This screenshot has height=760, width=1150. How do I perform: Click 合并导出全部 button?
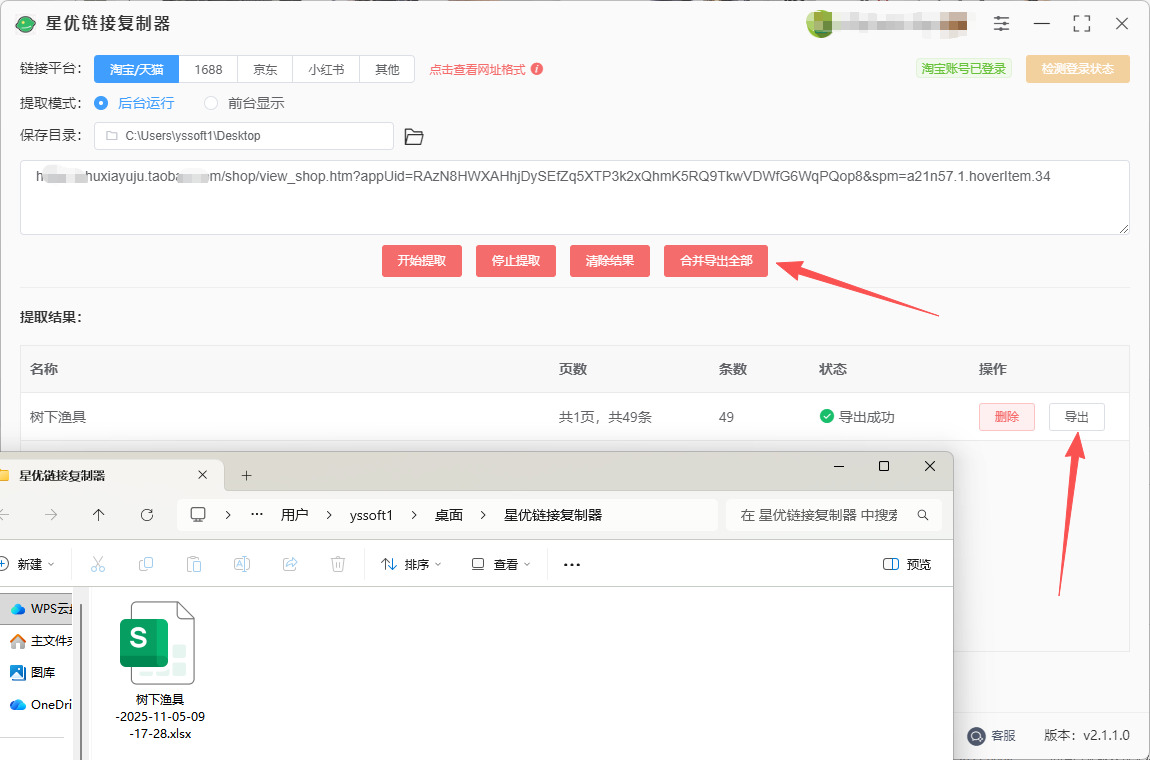tap(716, 260)
